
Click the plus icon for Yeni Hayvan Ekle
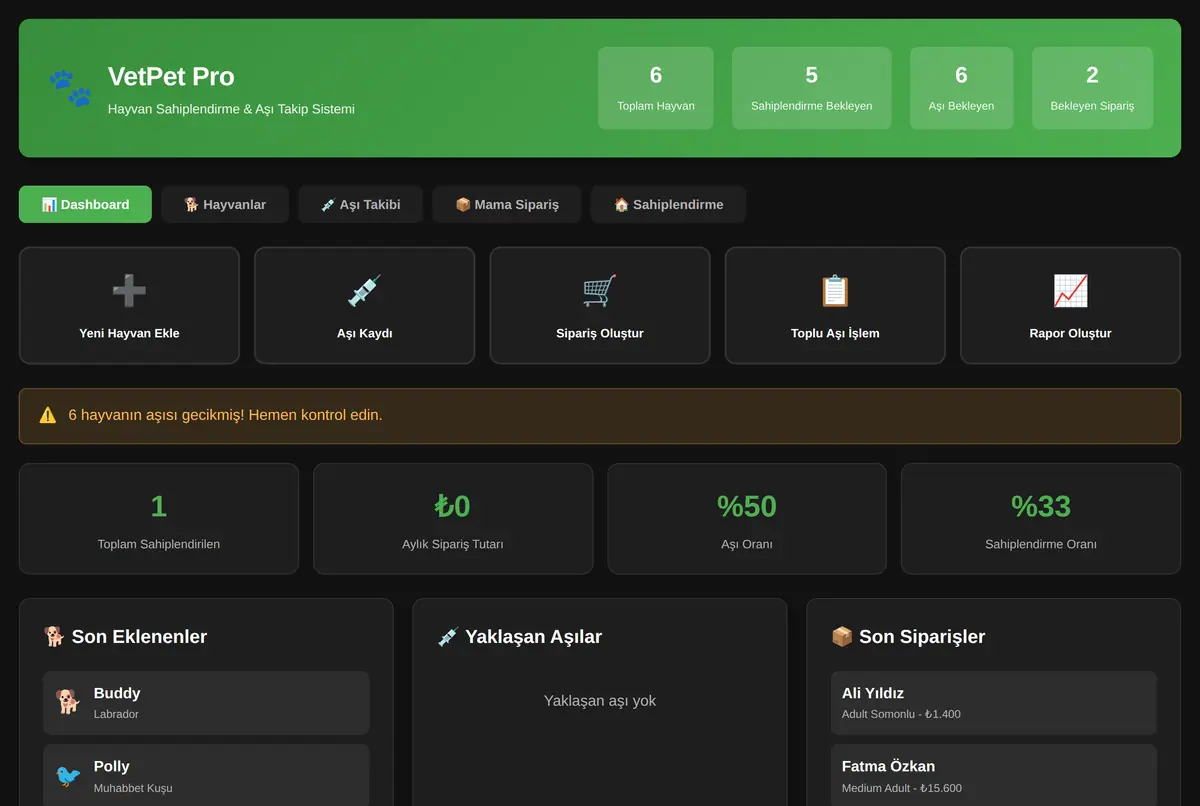(129, 291)
